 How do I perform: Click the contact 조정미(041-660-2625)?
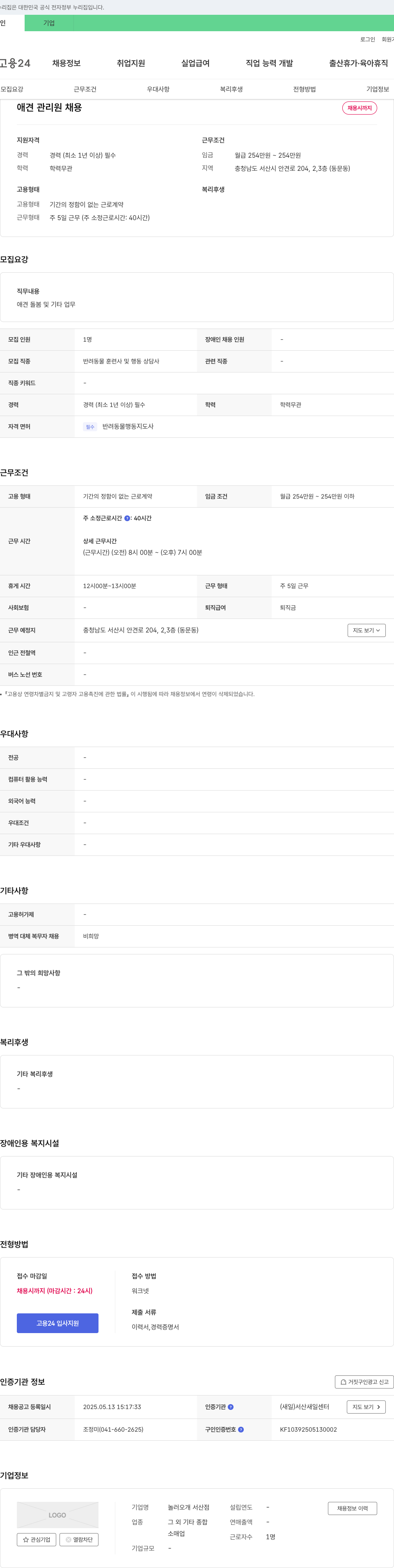[113, 1429]
